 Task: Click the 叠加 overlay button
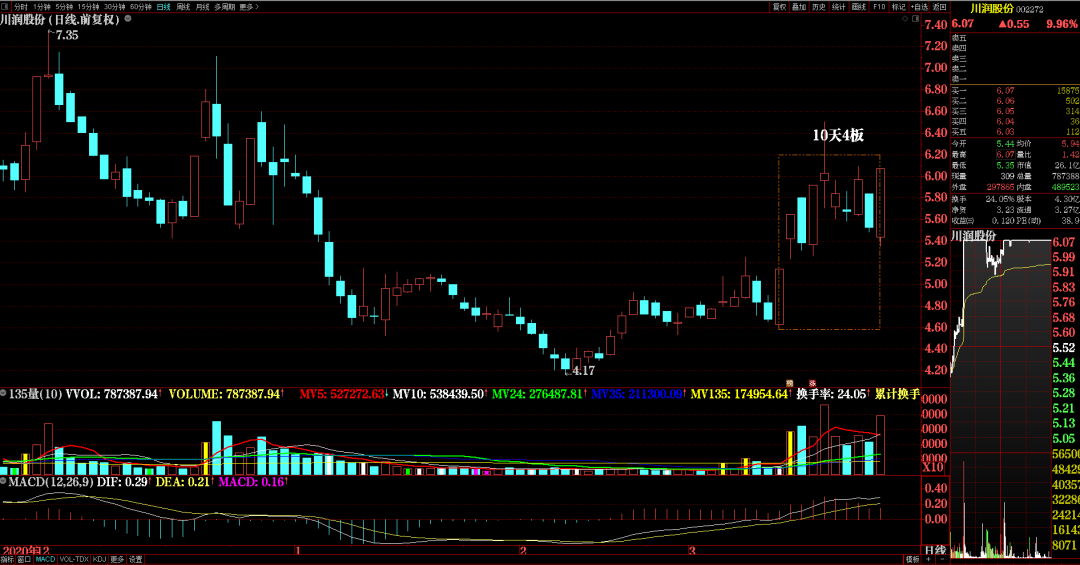coord(799,6)
